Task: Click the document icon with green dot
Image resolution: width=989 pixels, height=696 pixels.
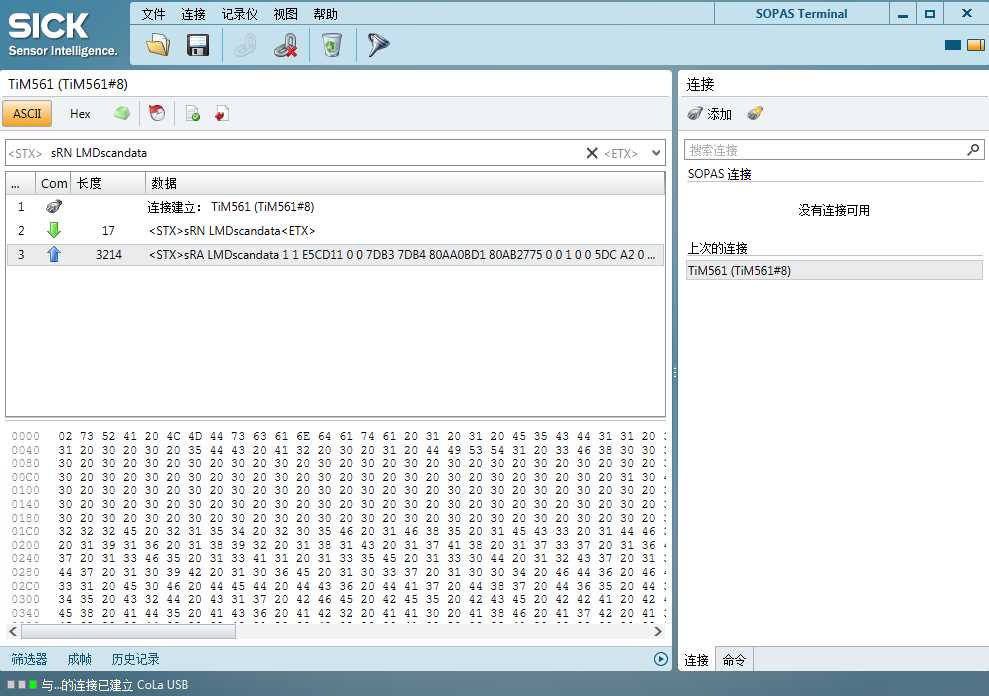Action: [192, 114]
